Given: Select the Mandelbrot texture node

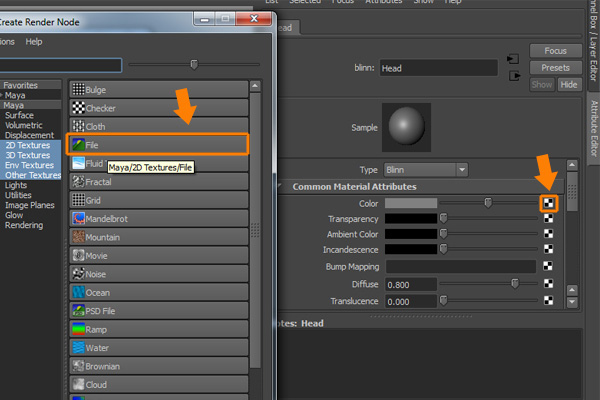Looking at the screenshot, I should [159, 219].
